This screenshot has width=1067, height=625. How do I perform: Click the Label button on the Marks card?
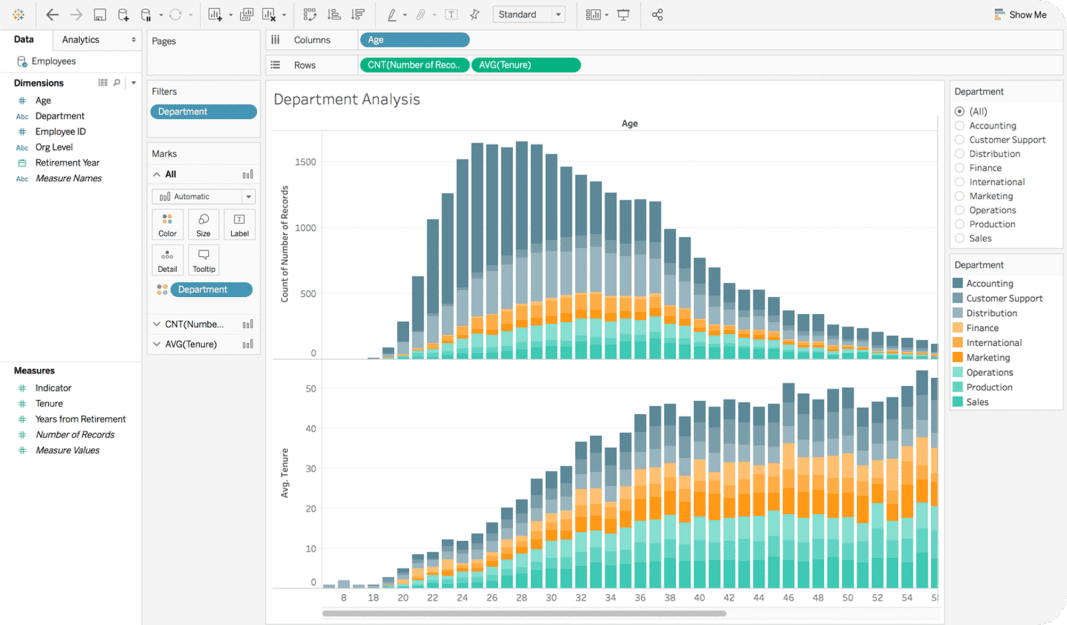point(239,224)
